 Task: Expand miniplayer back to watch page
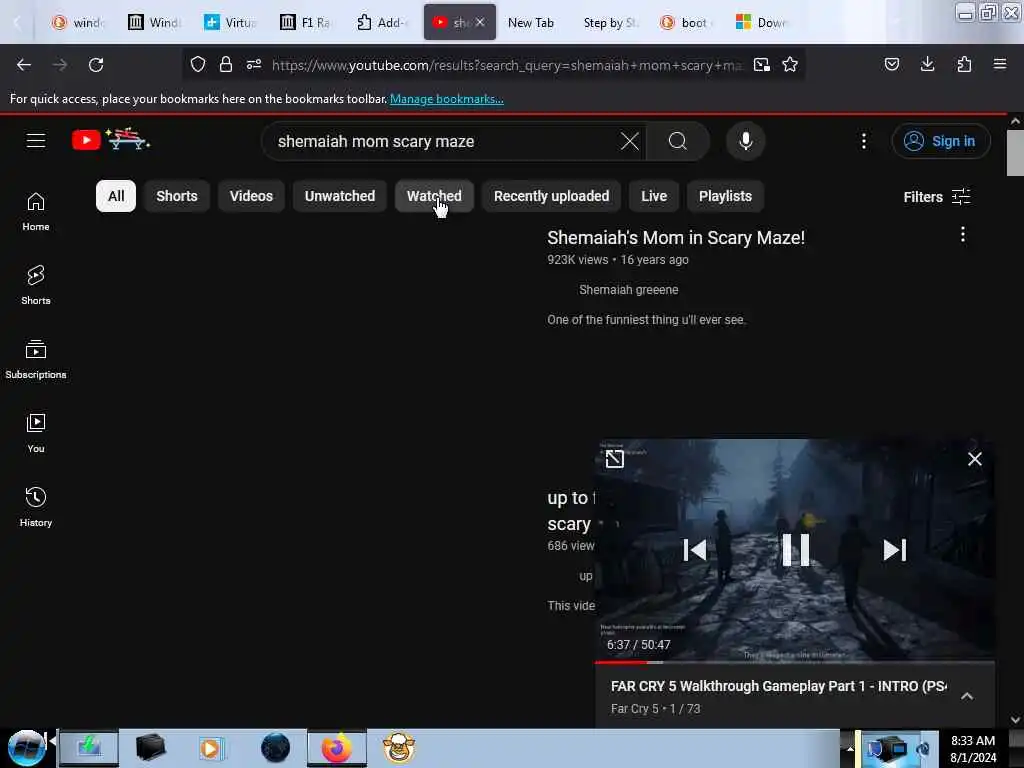[x=615, y=459]
